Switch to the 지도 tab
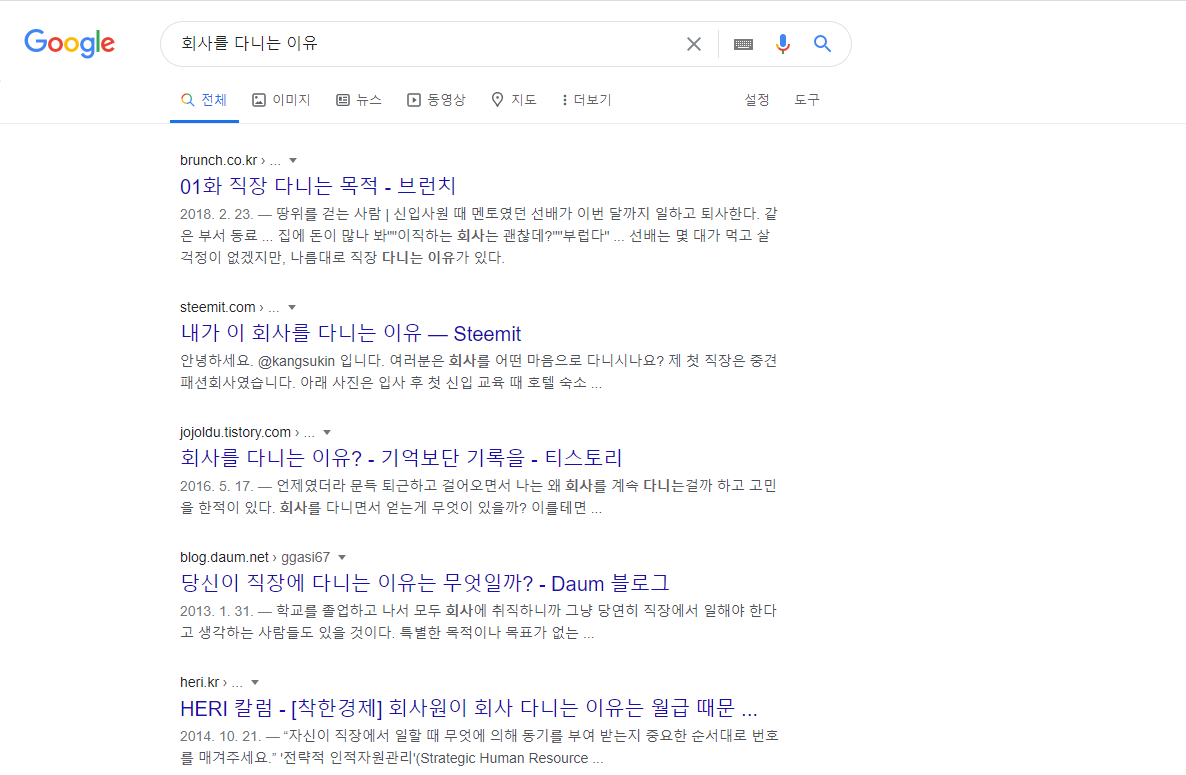The height and width of the screenshot is (775, 1186). [514, 100]
